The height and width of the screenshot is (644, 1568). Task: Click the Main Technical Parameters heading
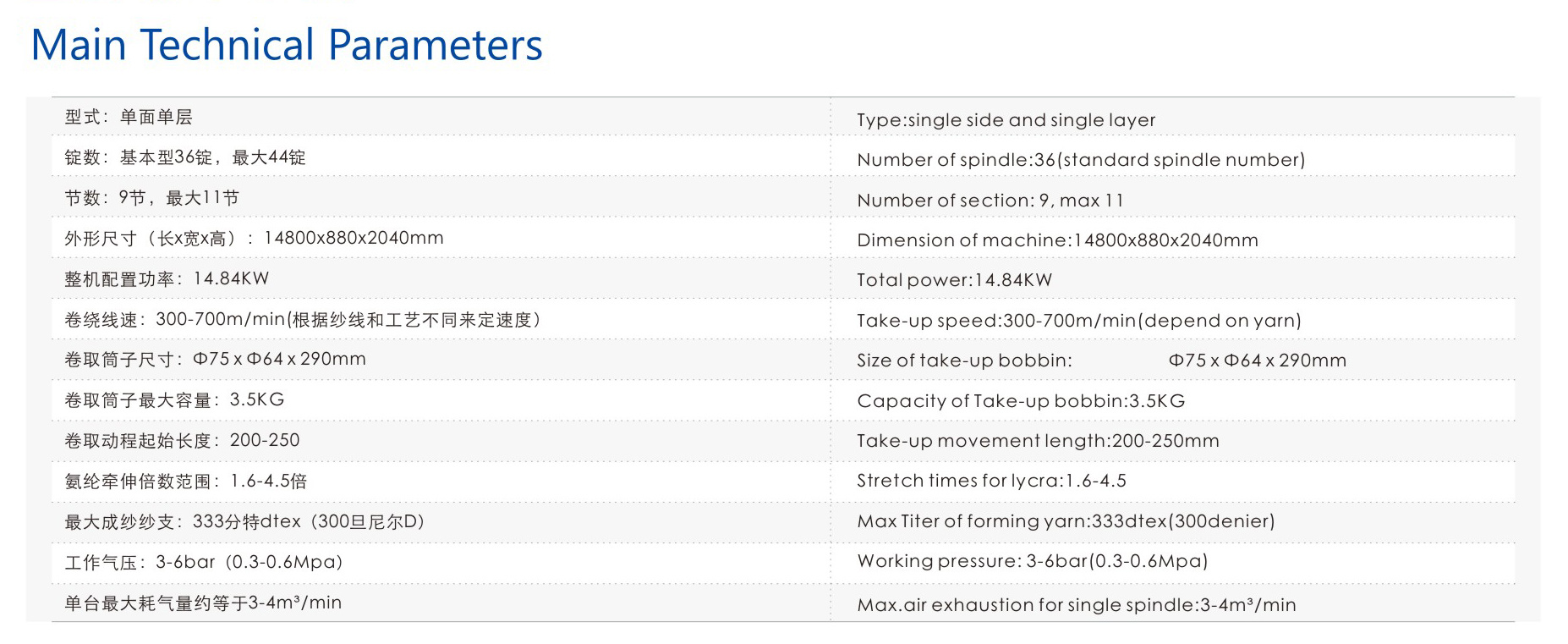[287, 45]
